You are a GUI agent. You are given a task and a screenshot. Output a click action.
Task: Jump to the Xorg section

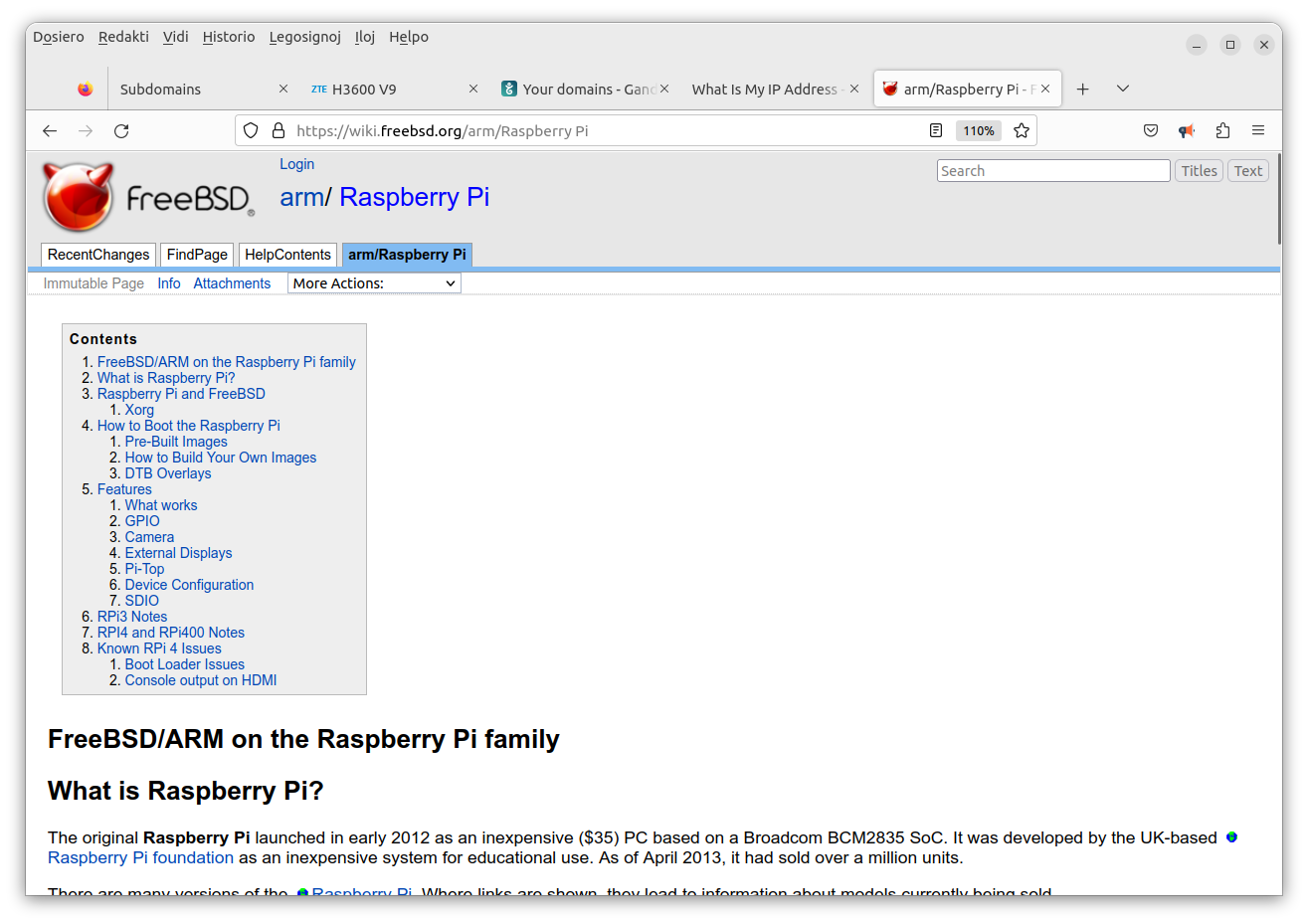pyautogui.click(x=139, y=410)
